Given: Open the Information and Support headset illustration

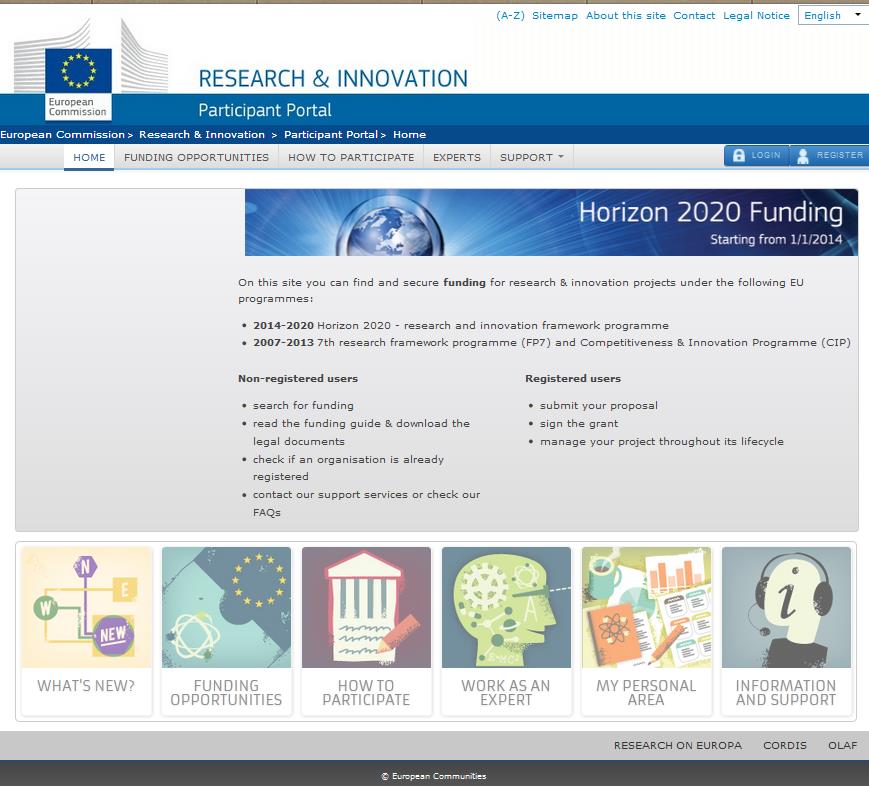Looking at the screenshot, I should 786,608.
